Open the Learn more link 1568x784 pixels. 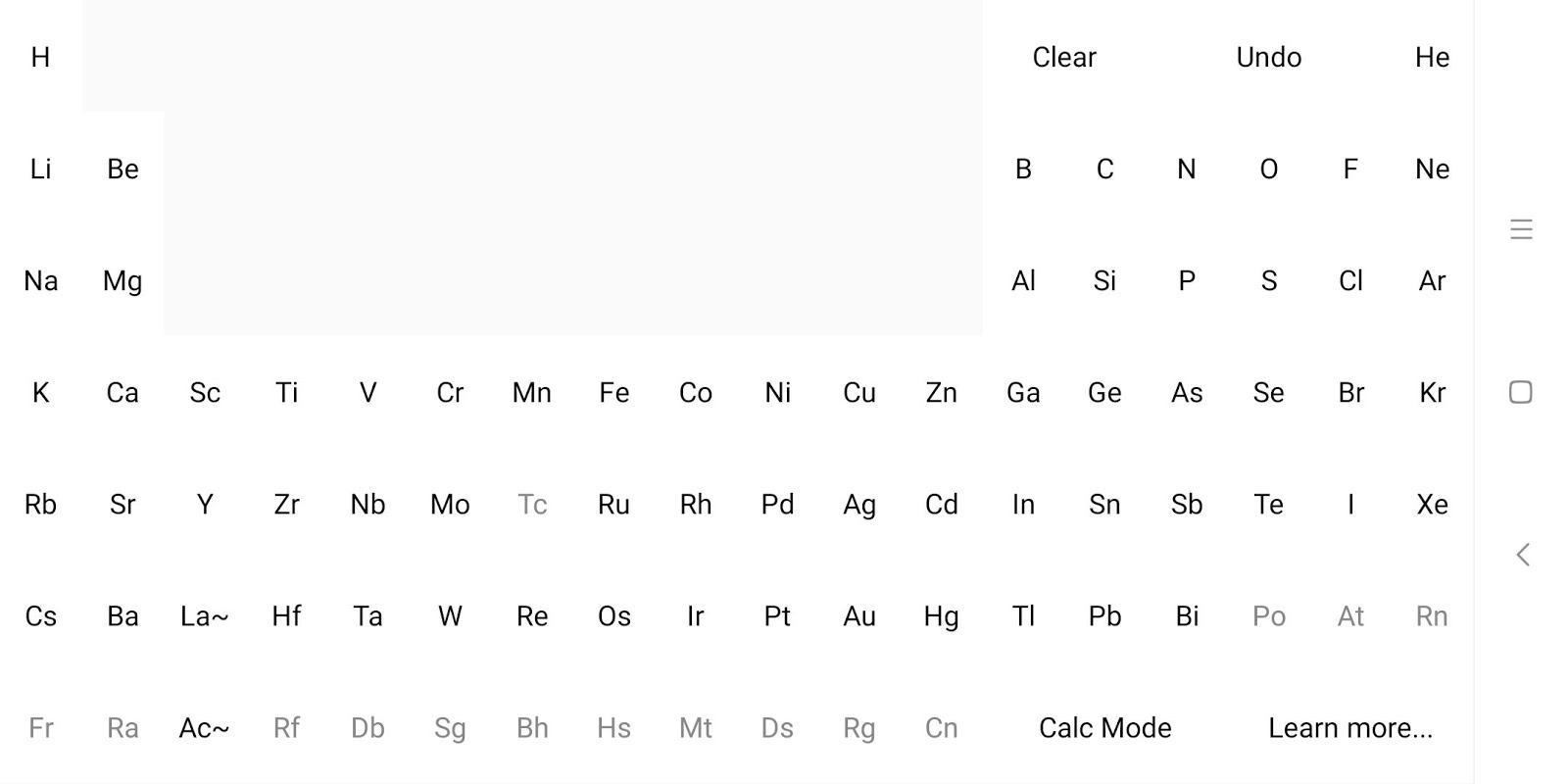click(1349, 728)
